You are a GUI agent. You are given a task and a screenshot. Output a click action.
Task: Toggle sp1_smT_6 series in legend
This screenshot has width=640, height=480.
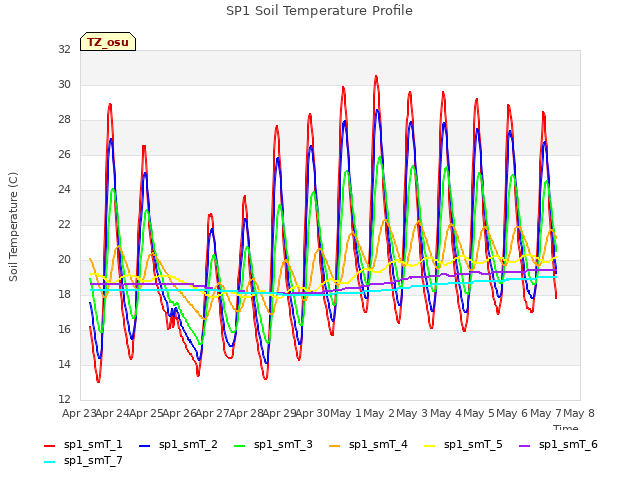click(x=558, y=444)
